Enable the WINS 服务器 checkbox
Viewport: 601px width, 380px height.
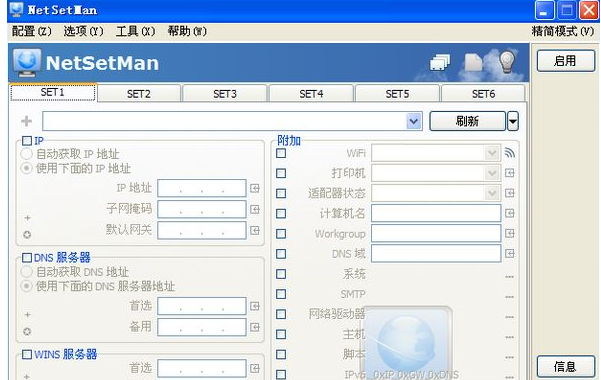click(27, 354)
